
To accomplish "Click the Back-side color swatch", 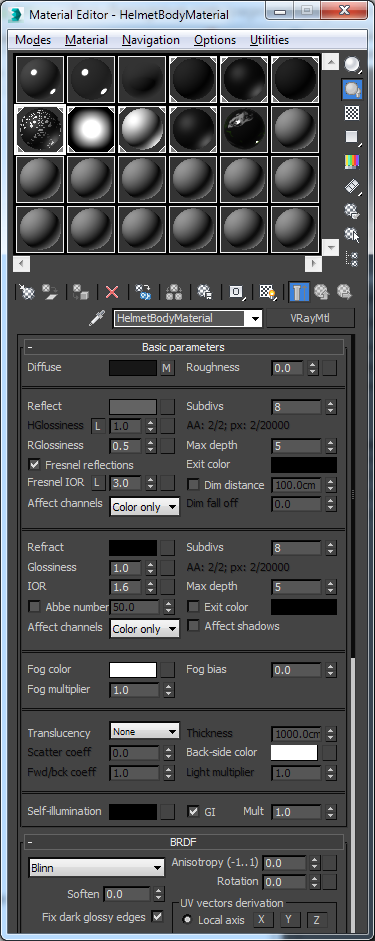I will 294,753.
